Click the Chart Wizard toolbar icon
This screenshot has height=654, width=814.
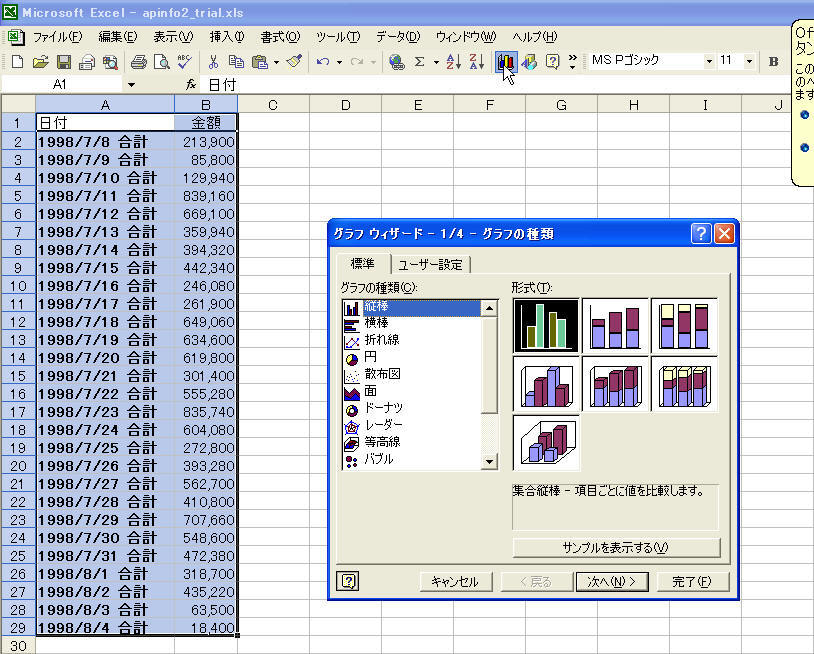(x=505, y=61)
